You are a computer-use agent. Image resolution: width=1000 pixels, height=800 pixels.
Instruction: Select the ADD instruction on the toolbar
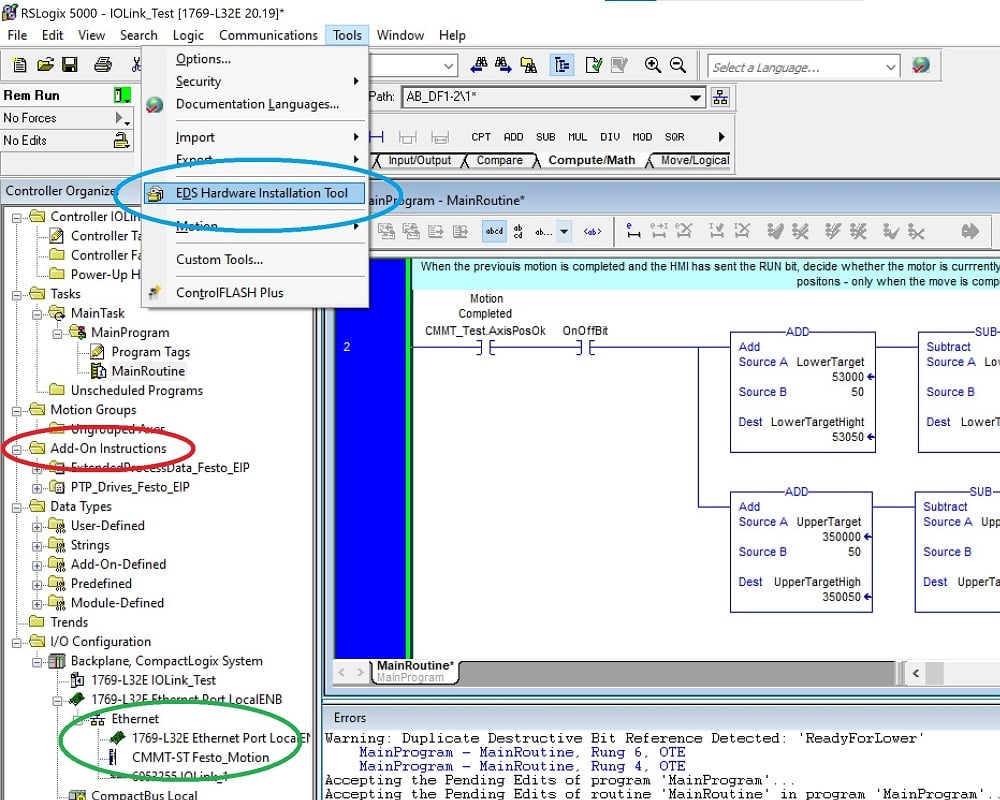[513, 137]
